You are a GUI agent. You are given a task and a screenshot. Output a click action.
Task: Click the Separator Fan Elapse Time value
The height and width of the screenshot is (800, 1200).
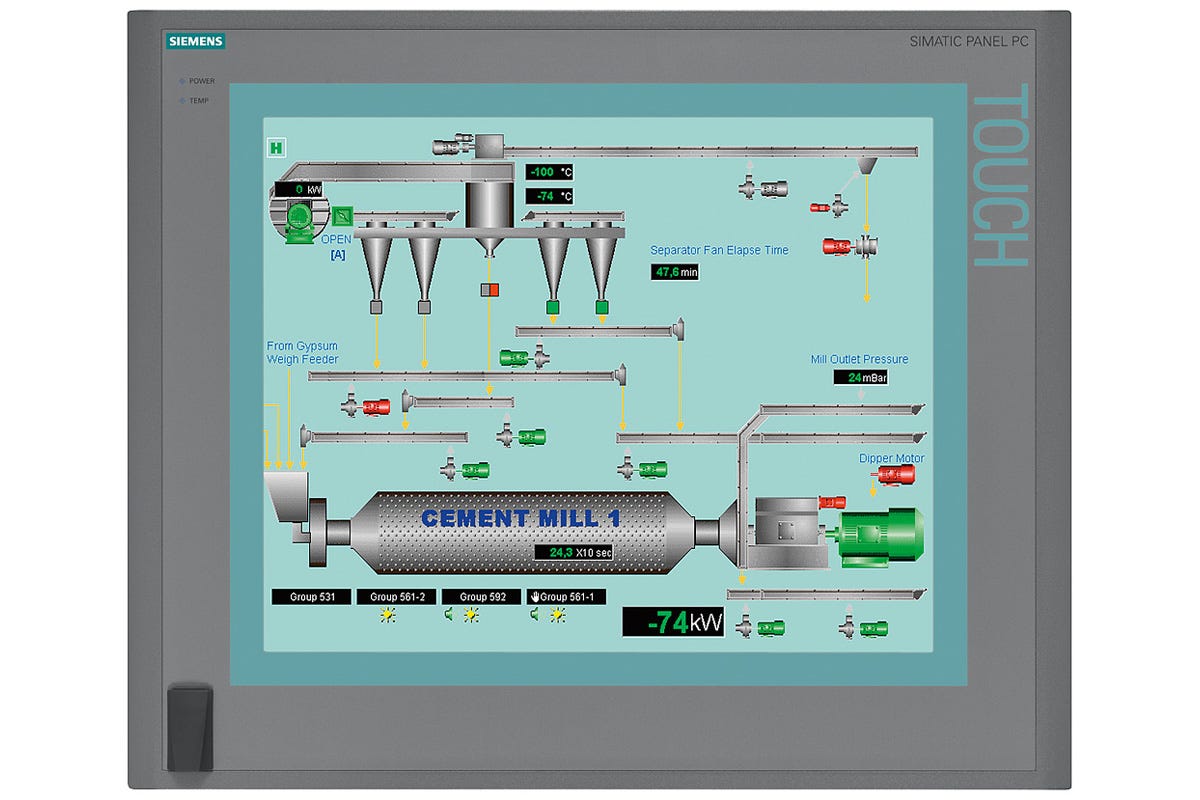677,272
